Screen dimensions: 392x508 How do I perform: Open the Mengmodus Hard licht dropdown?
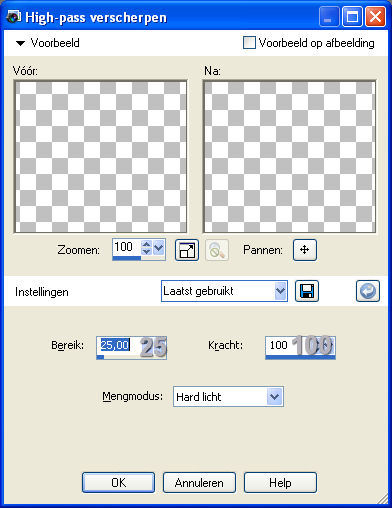pos(228,397)
